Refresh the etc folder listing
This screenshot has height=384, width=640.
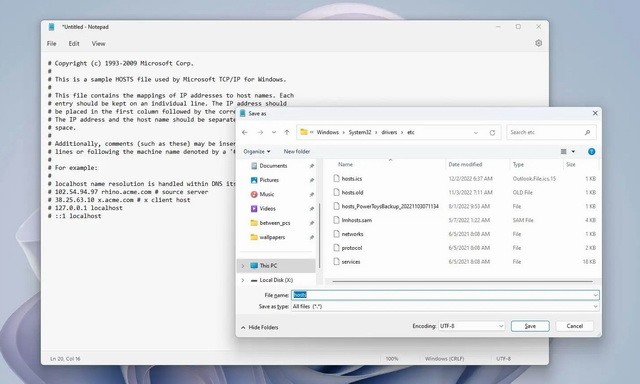pyautogui.click(x=492, y=133)
